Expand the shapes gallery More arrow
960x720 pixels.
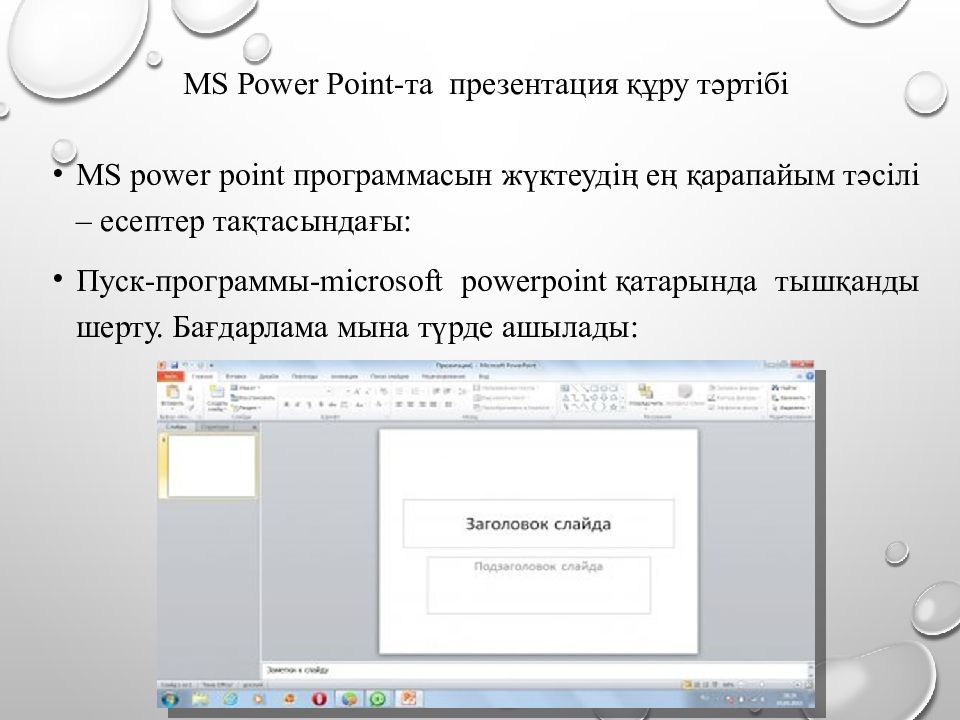click(622, 407)
